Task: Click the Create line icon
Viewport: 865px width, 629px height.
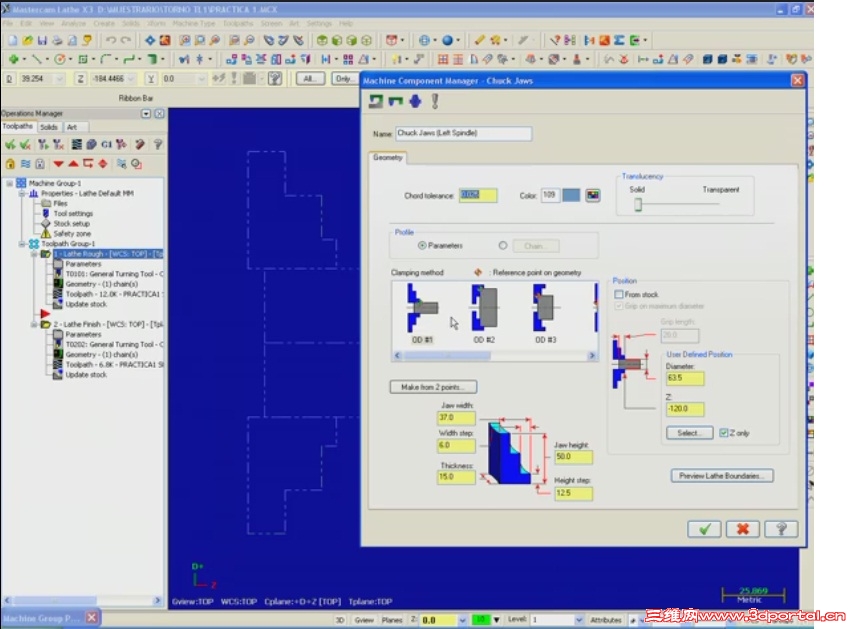Action: tap(36, 58)
